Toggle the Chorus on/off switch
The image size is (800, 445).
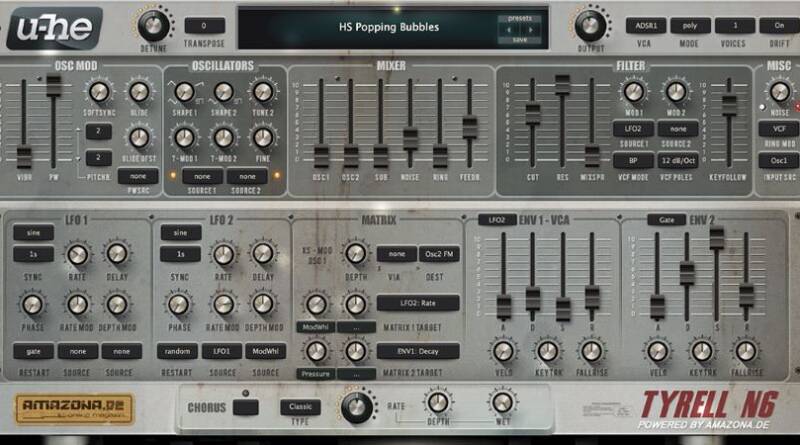245,407
